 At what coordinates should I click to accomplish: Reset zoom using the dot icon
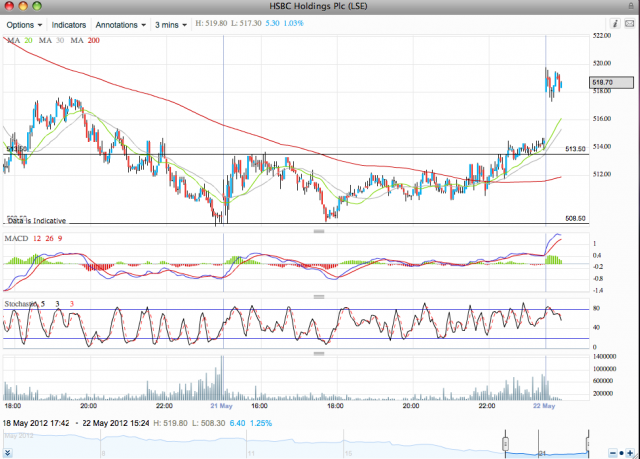[621, 452]
